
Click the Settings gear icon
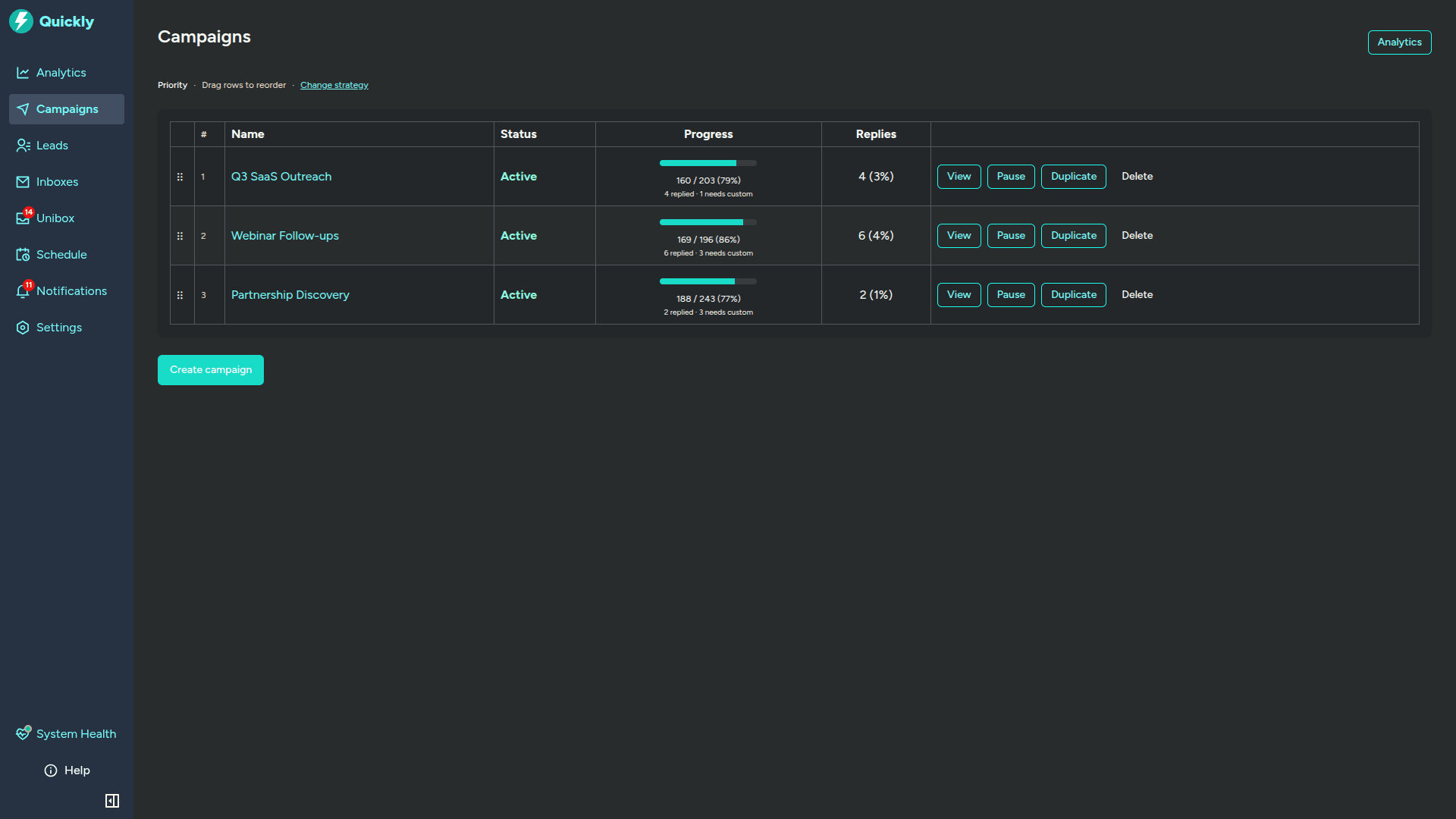23,328
